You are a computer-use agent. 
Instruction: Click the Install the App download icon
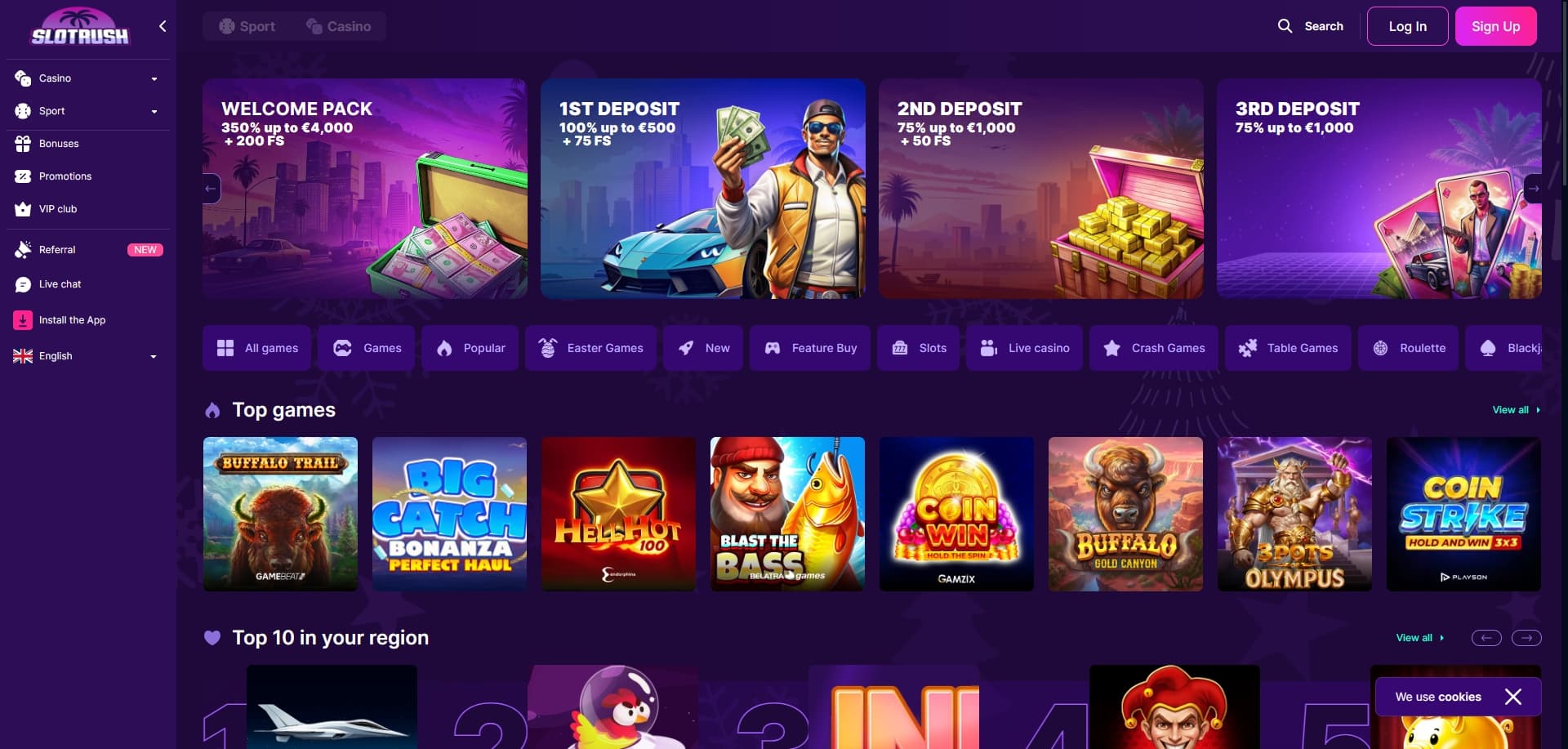(x=23, y=320)
